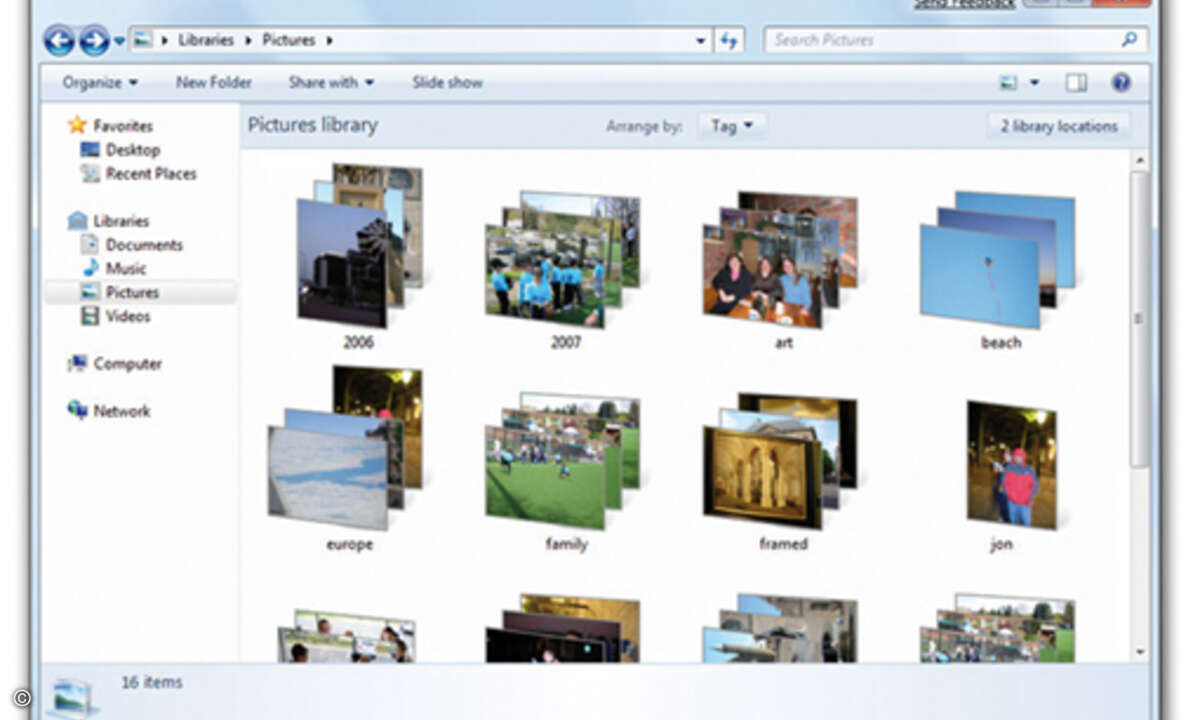This screenshot has height=720, width=1200.
Task: Open the Organize menu
Action: click(x=100, y=82)
